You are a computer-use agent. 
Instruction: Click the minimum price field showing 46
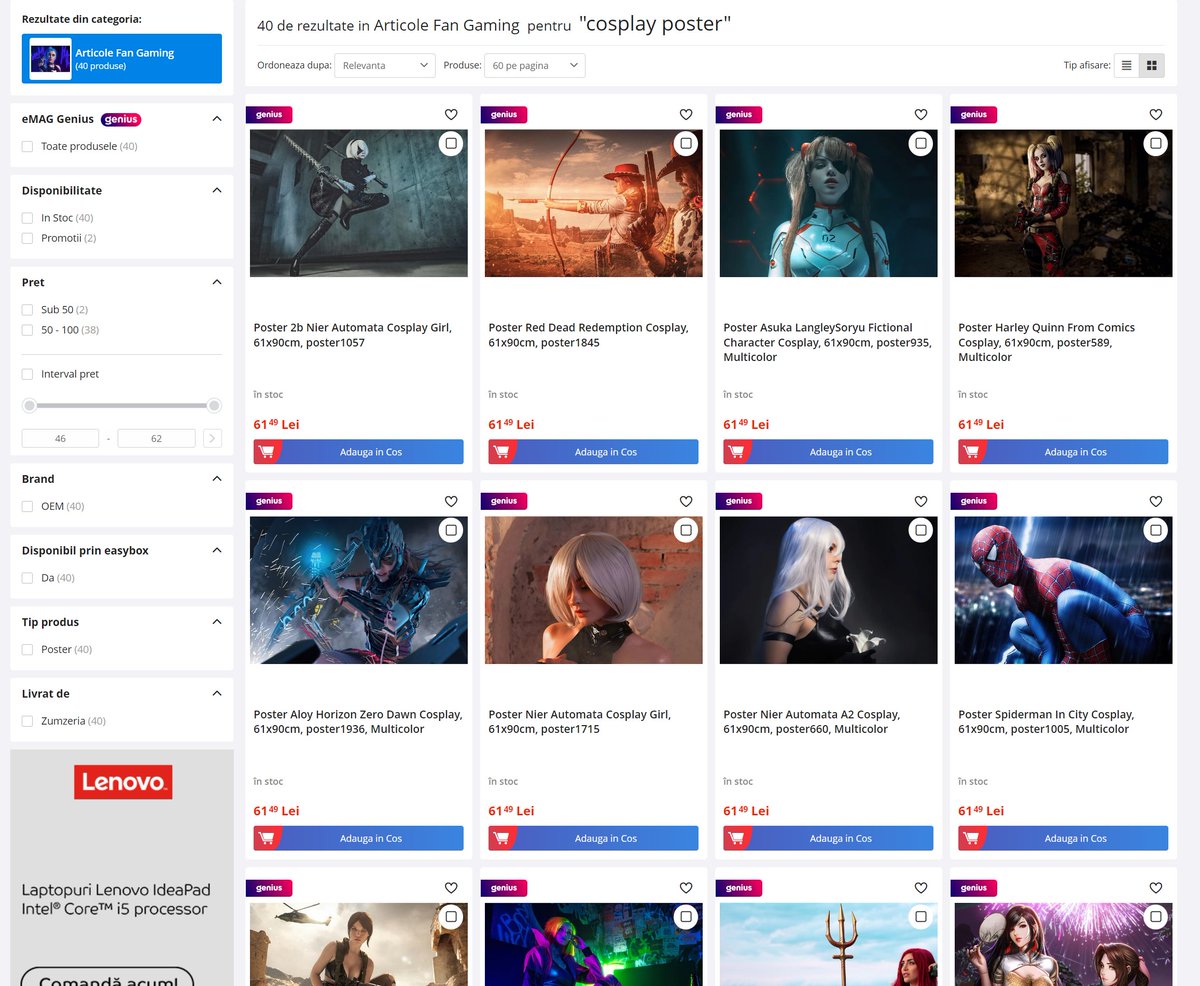coord(60,438)
